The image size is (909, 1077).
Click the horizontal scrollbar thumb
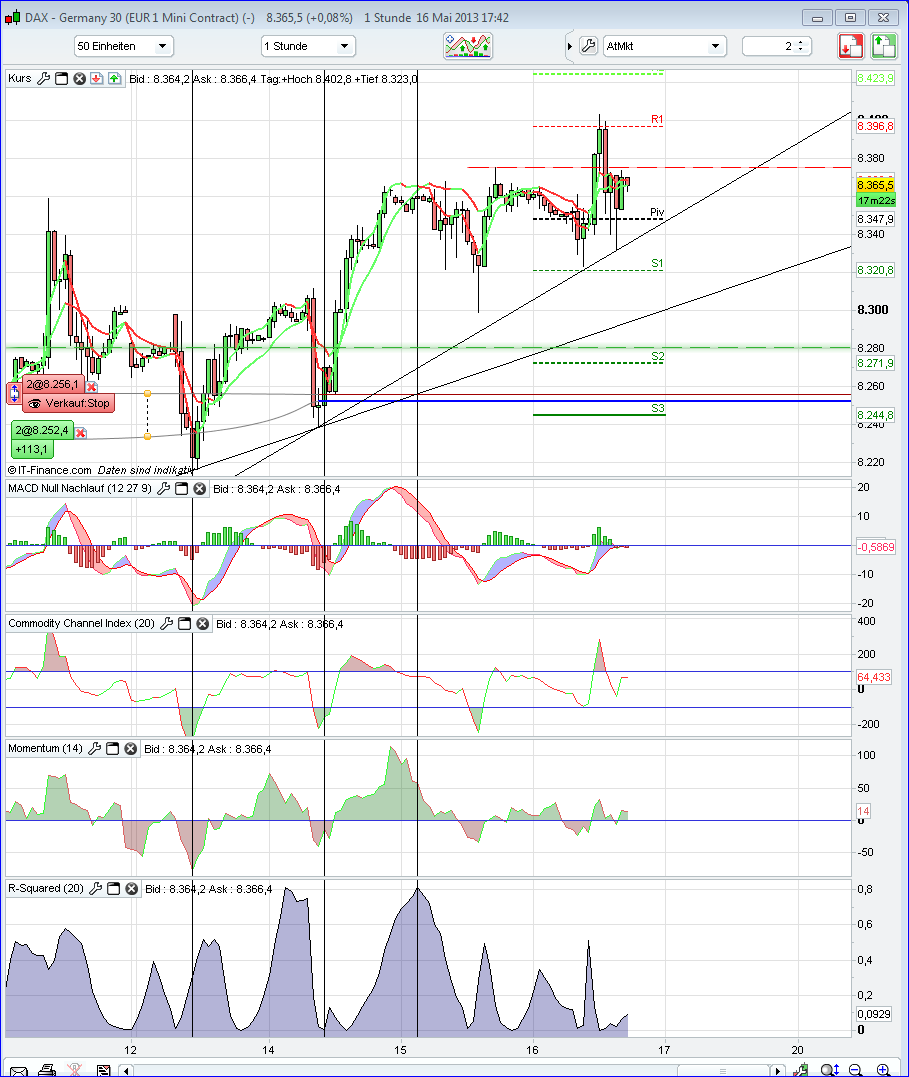coord(723,1070)
